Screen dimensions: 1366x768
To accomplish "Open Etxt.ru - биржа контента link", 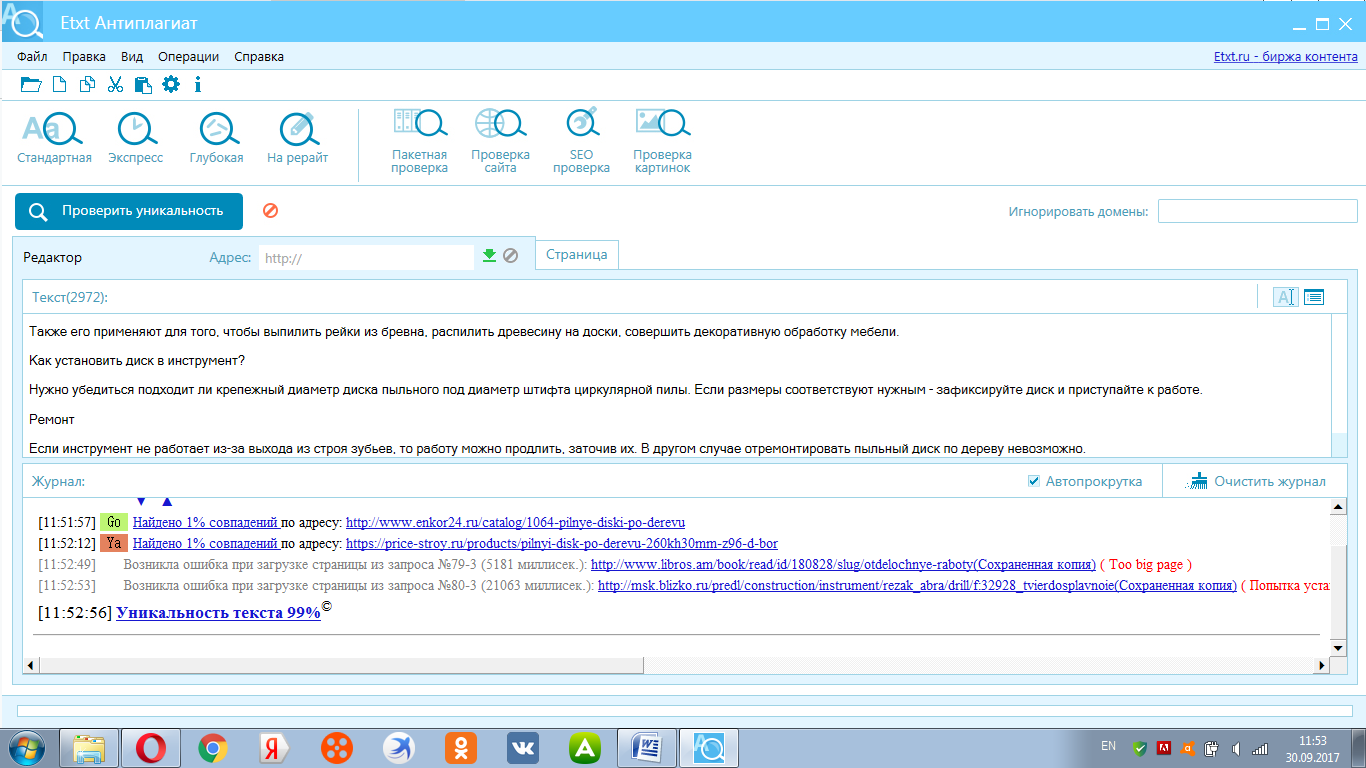I will [x=1286, y=57].
